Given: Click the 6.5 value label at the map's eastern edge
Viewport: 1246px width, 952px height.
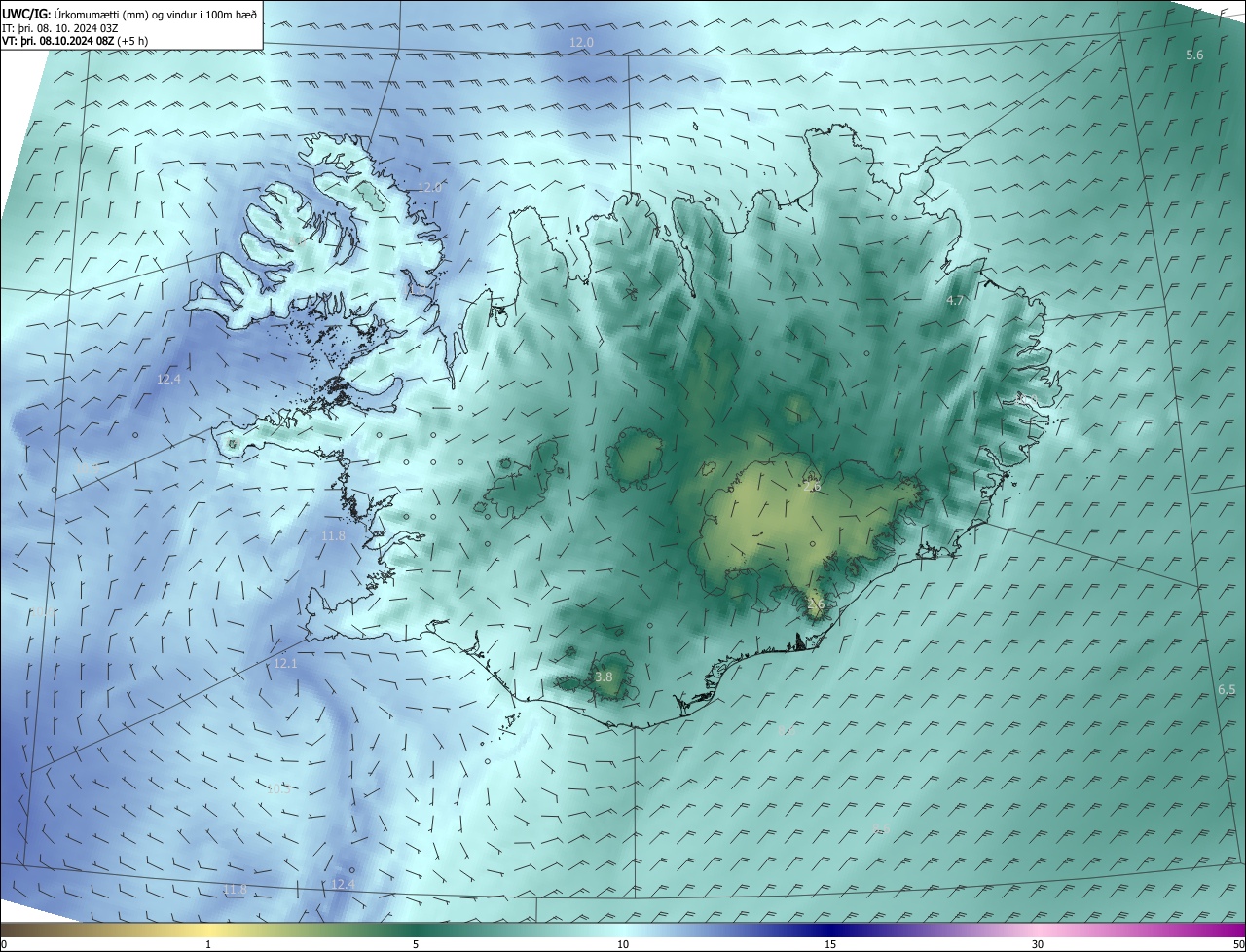Looking at the screenshot, I should [1227, 689].
